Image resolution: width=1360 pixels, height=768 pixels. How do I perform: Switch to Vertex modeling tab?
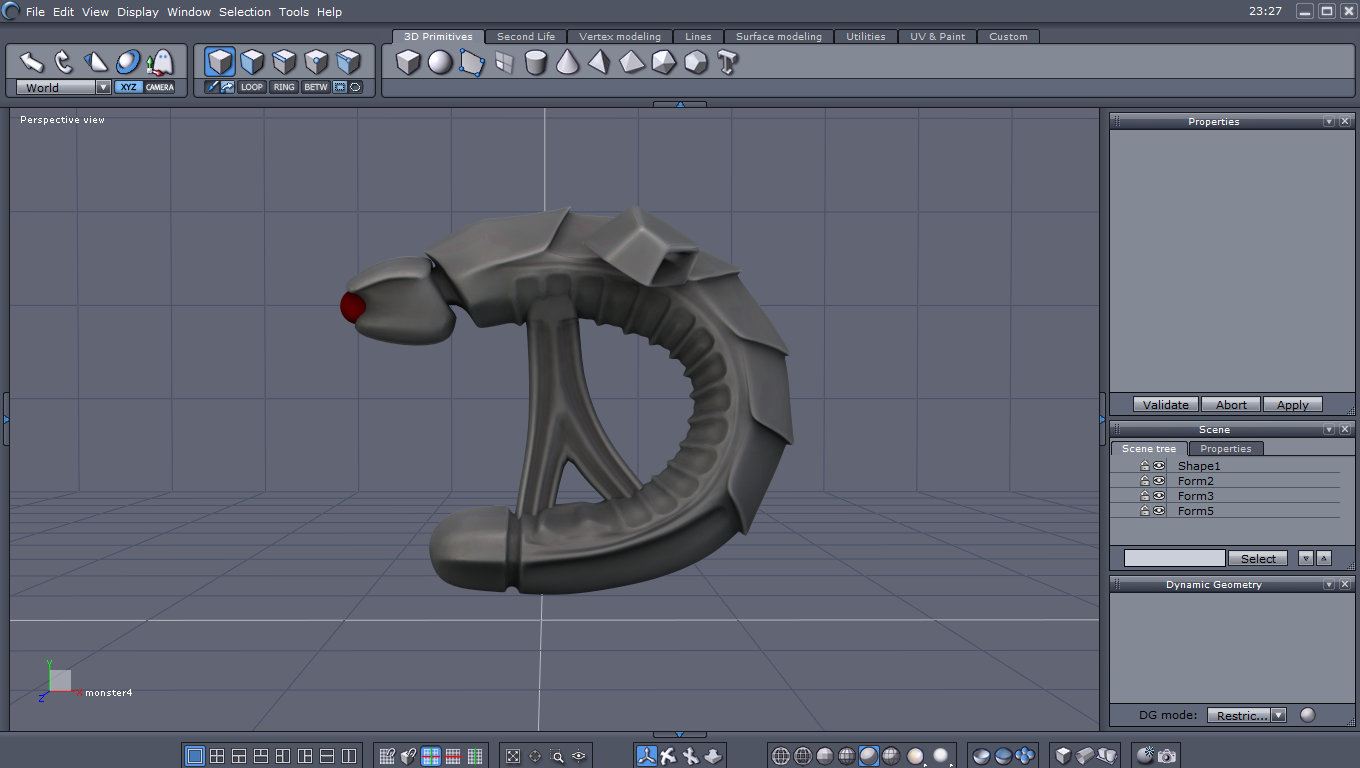pyautogui.click(x=620, y=36)
